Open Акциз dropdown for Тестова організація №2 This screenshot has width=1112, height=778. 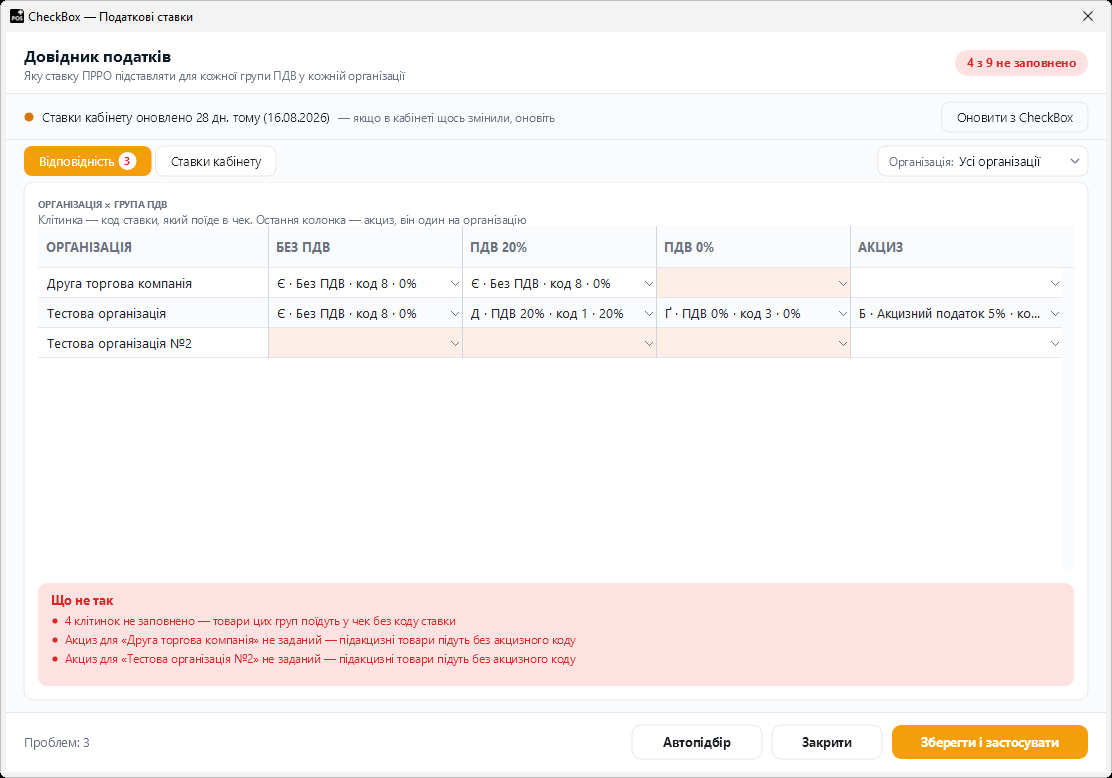pyautogui.click(x=957, y=343)
